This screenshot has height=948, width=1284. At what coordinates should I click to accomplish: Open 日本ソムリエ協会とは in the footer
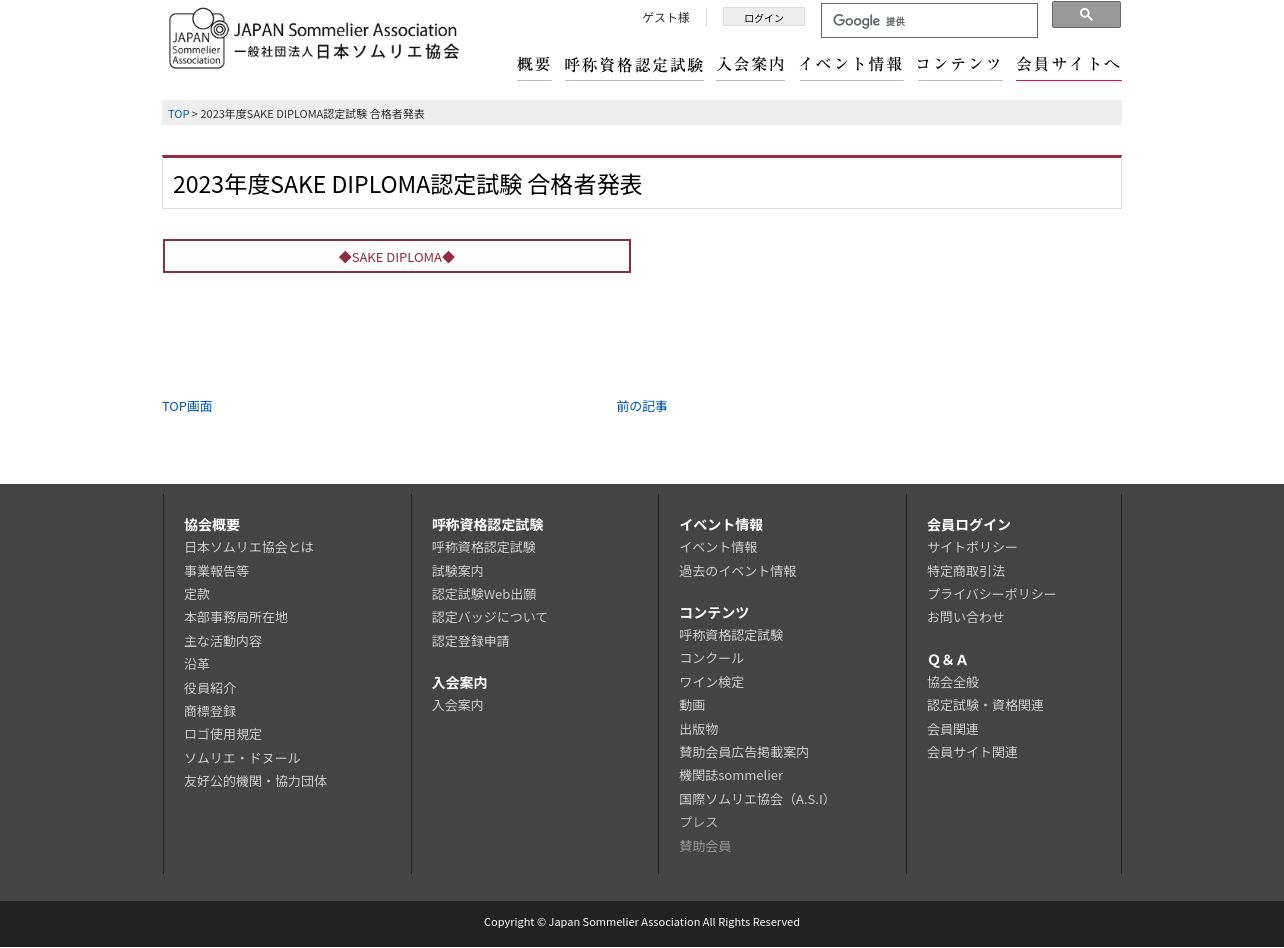click(x=249, y=547)
